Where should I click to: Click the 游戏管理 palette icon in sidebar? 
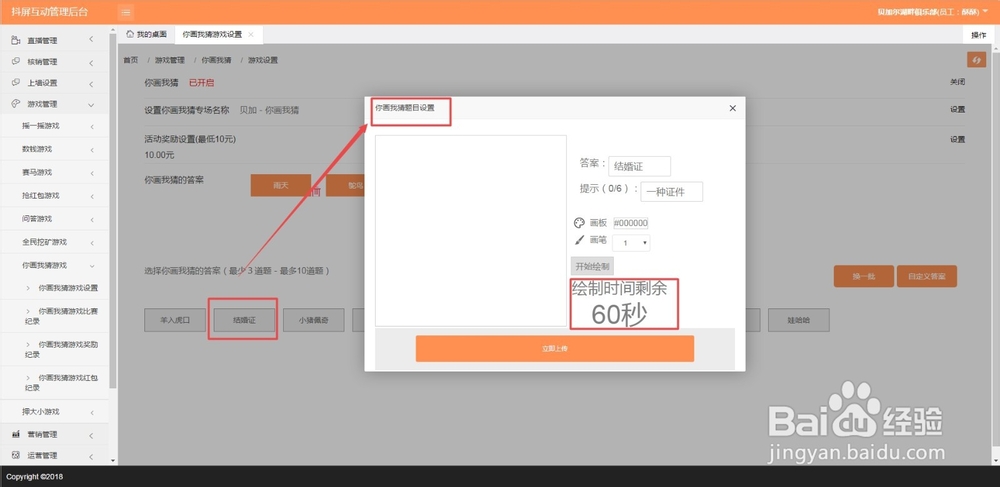click(16, 104)
